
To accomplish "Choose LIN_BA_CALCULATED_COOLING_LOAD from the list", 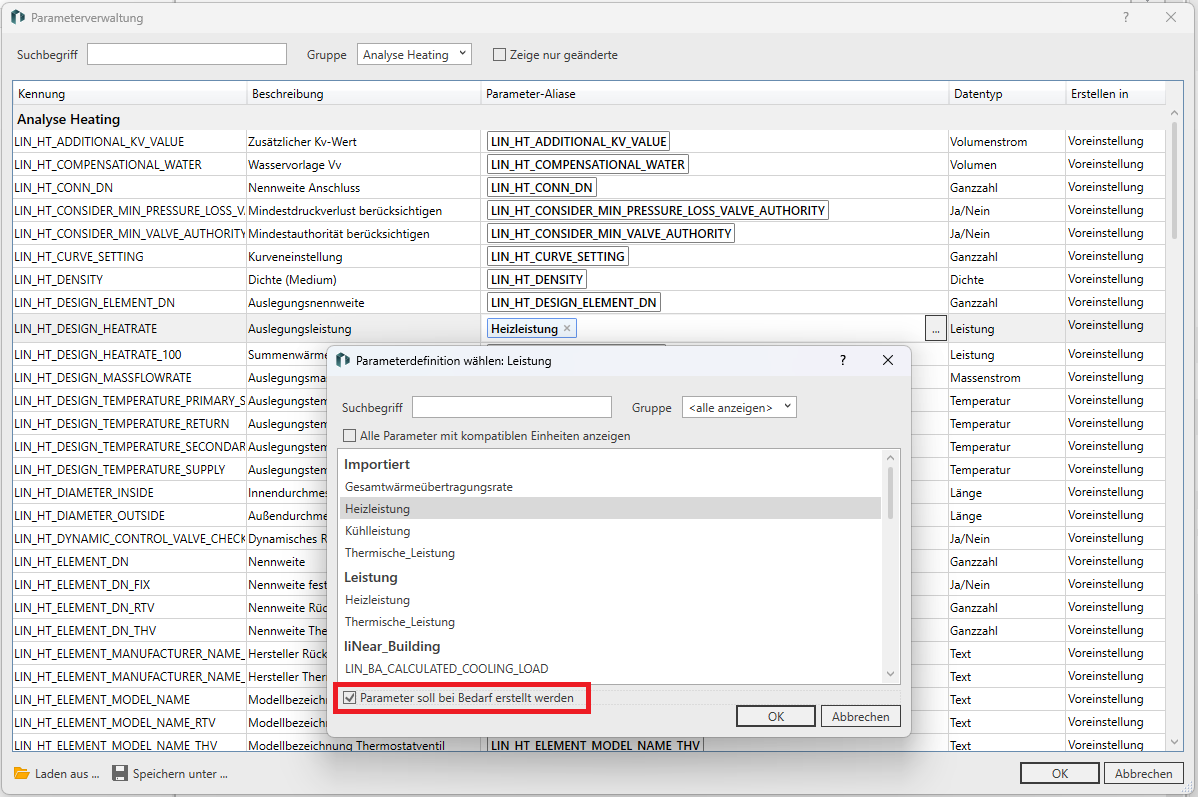I will click(446, 669).
